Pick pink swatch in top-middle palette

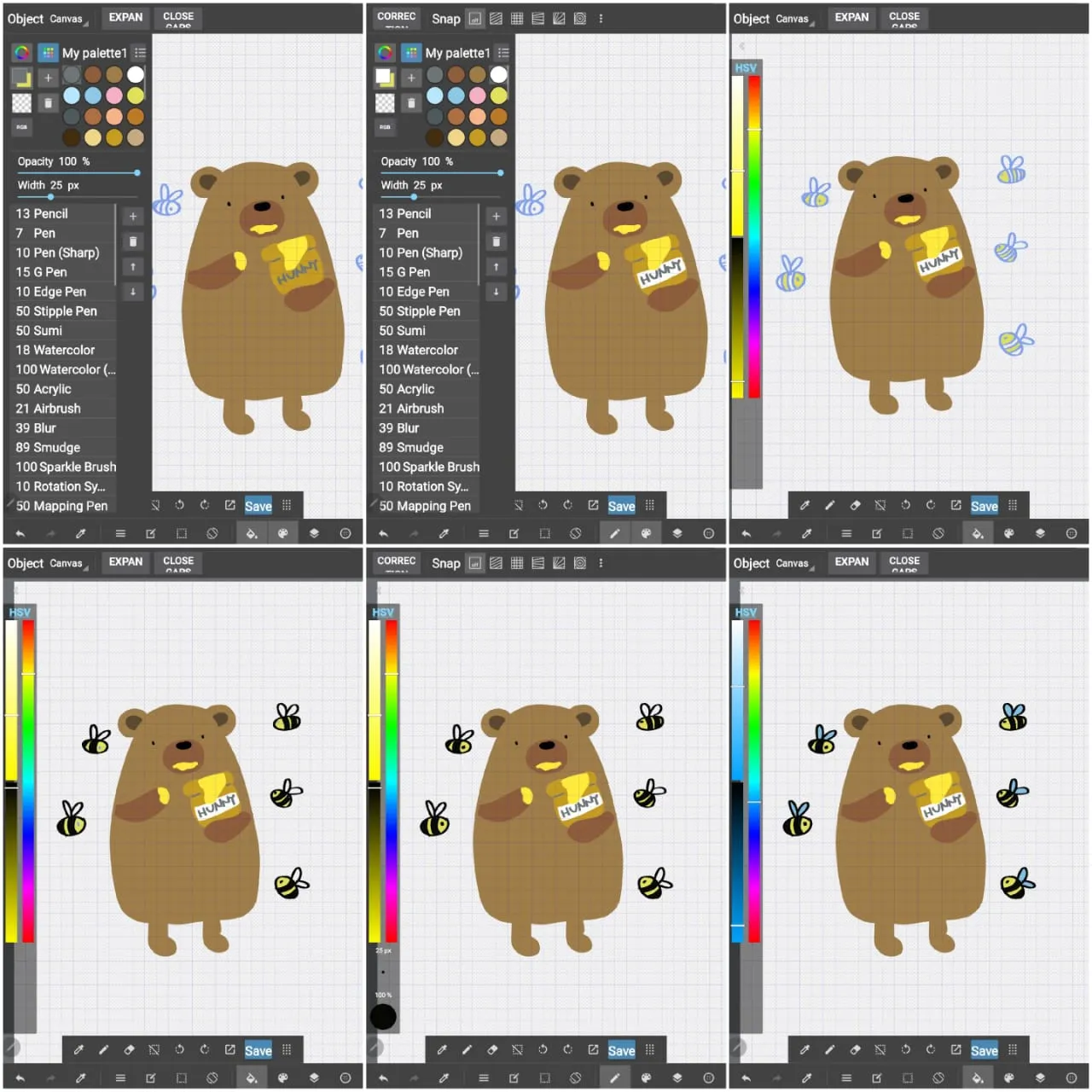478,96
